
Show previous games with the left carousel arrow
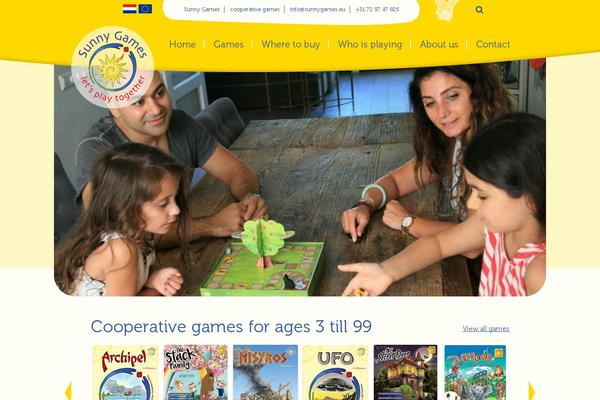tap(68, 391)
